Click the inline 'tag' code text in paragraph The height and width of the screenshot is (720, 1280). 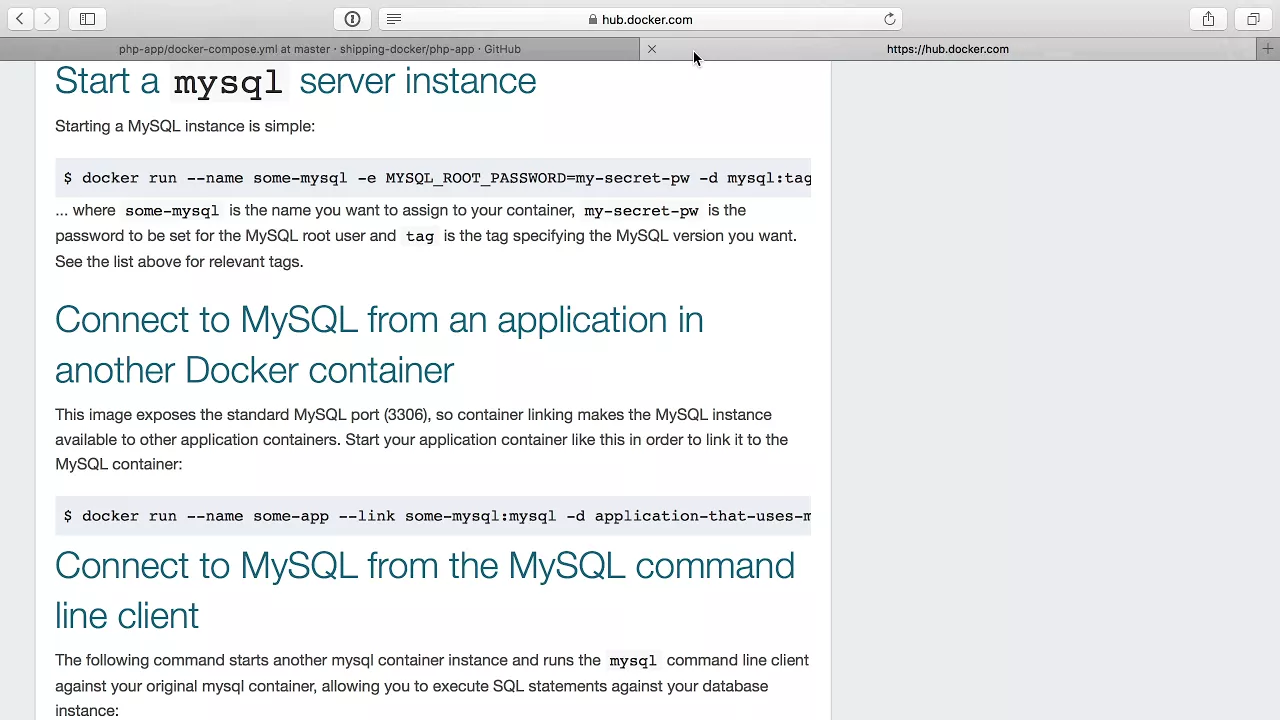point(420,237)
